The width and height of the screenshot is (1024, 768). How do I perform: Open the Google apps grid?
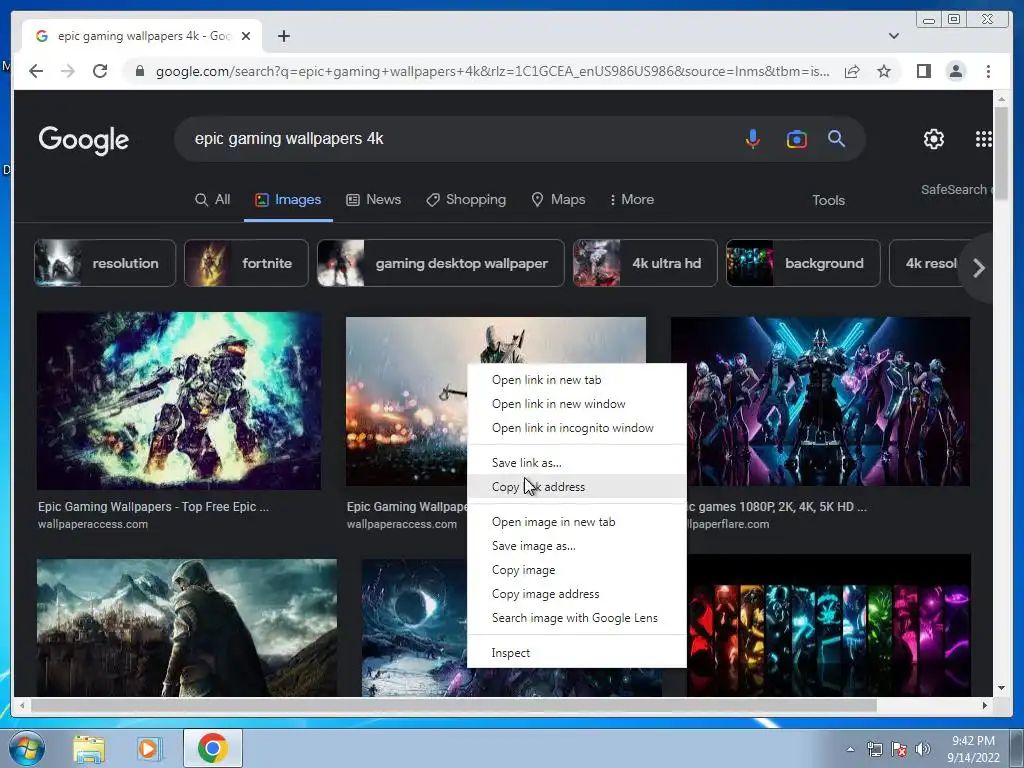[984, 138]
